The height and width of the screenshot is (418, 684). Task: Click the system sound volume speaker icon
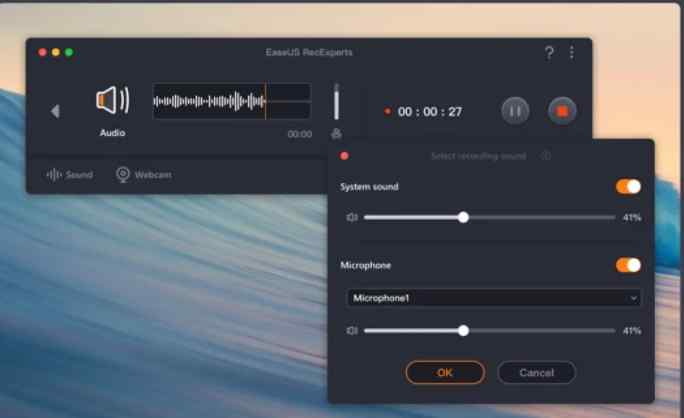point(352,217)
